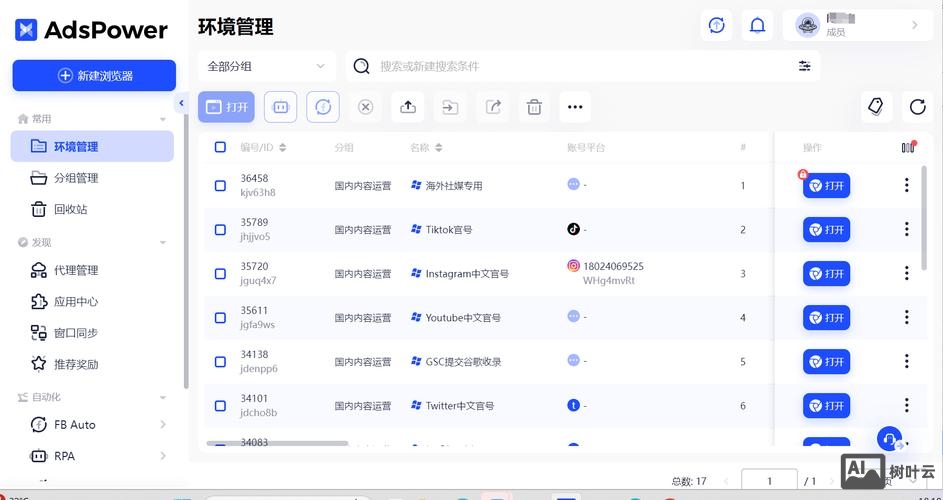The image size is (943, 500).
Task: Click the refresh list icon
Action: pos(918,107)
